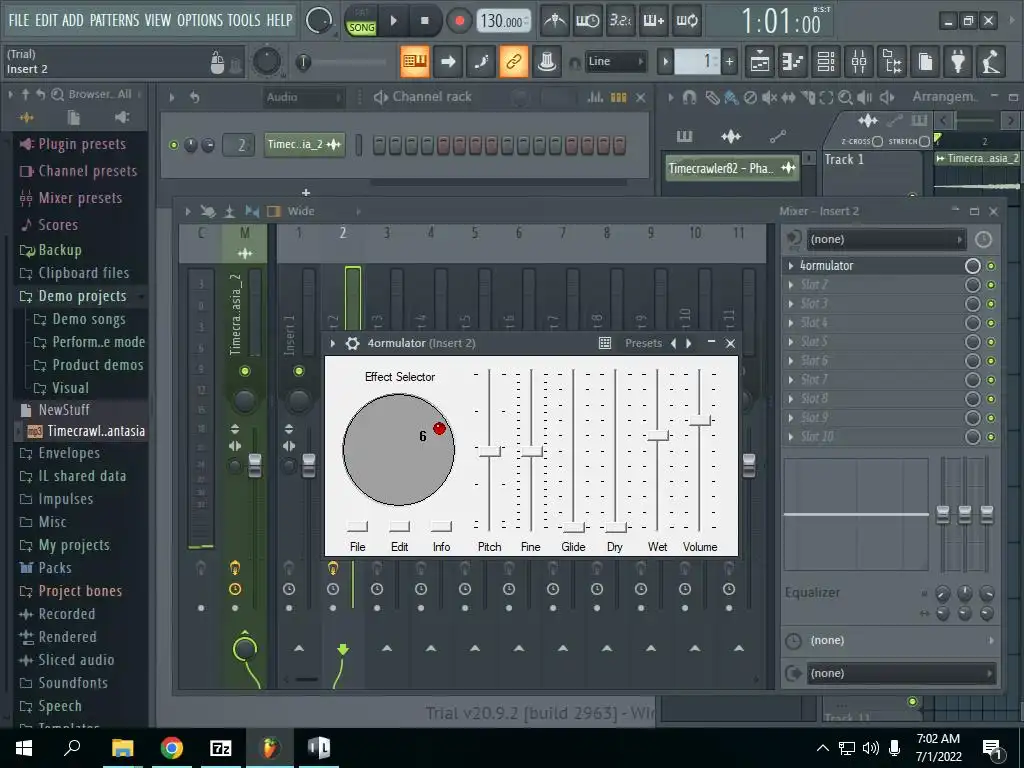Toggle the Slot 2 enable LED
This screenshot has width=1024, height=768.
(x=991, y=285)
